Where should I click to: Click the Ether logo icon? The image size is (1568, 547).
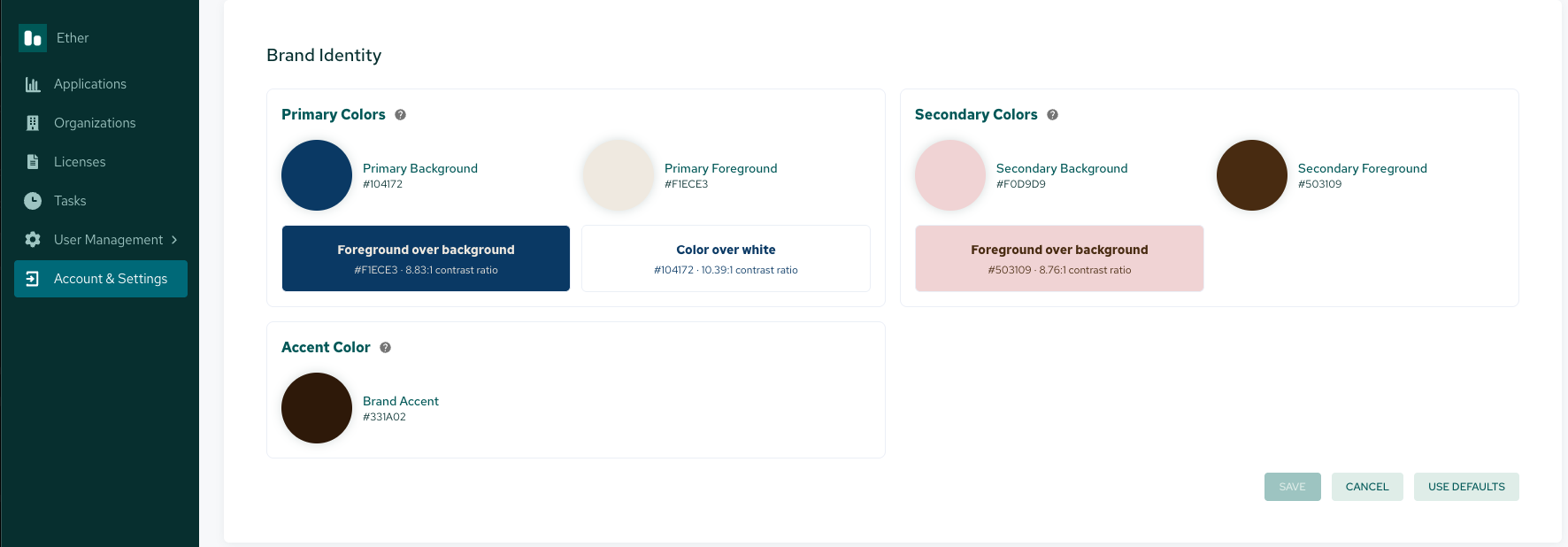(33, 38)
